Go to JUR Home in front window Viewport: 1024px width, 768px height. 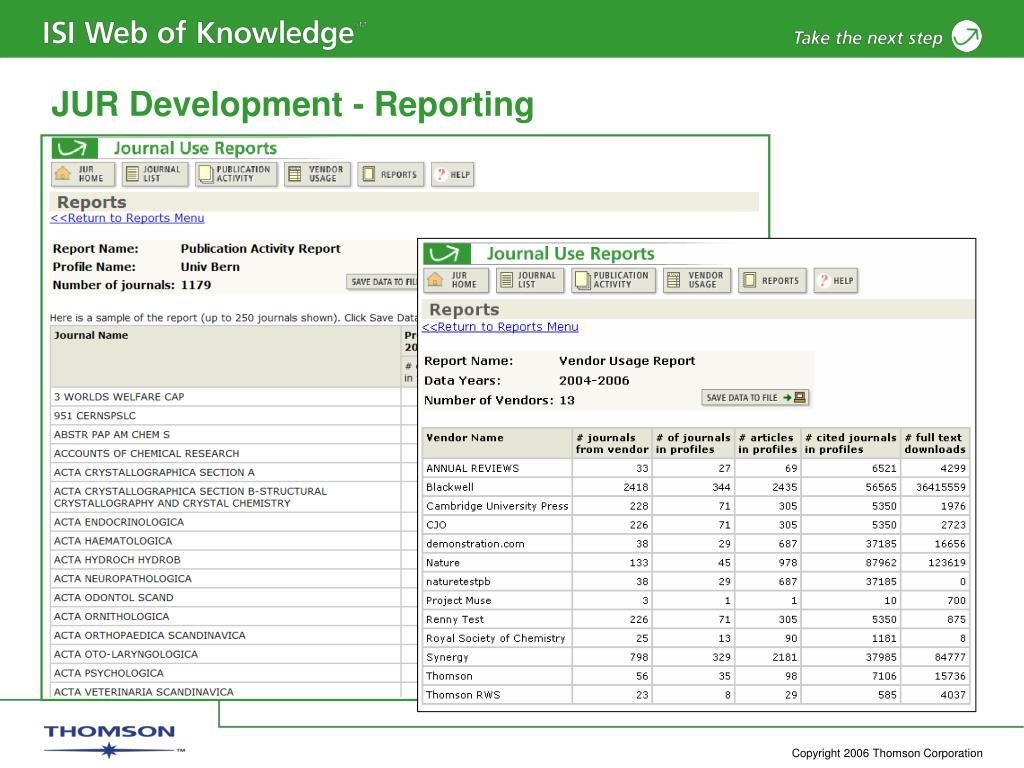[x=456, y=281]
